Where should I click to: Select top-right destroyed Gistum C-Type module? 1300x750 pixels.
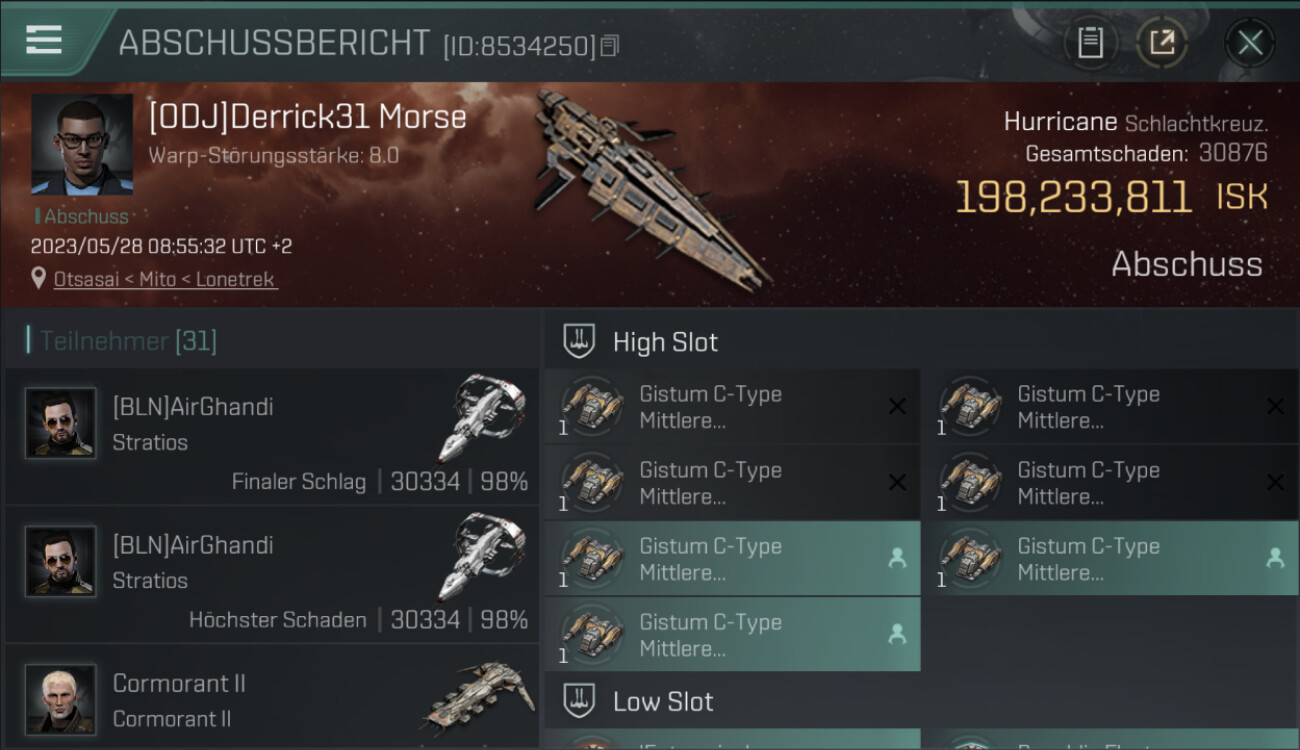tap(1110, 407)
